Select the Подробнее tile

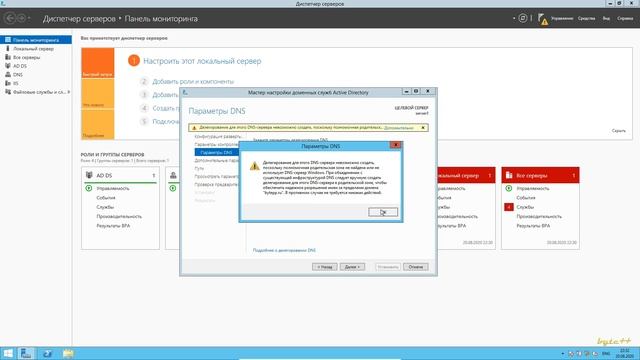98,124
